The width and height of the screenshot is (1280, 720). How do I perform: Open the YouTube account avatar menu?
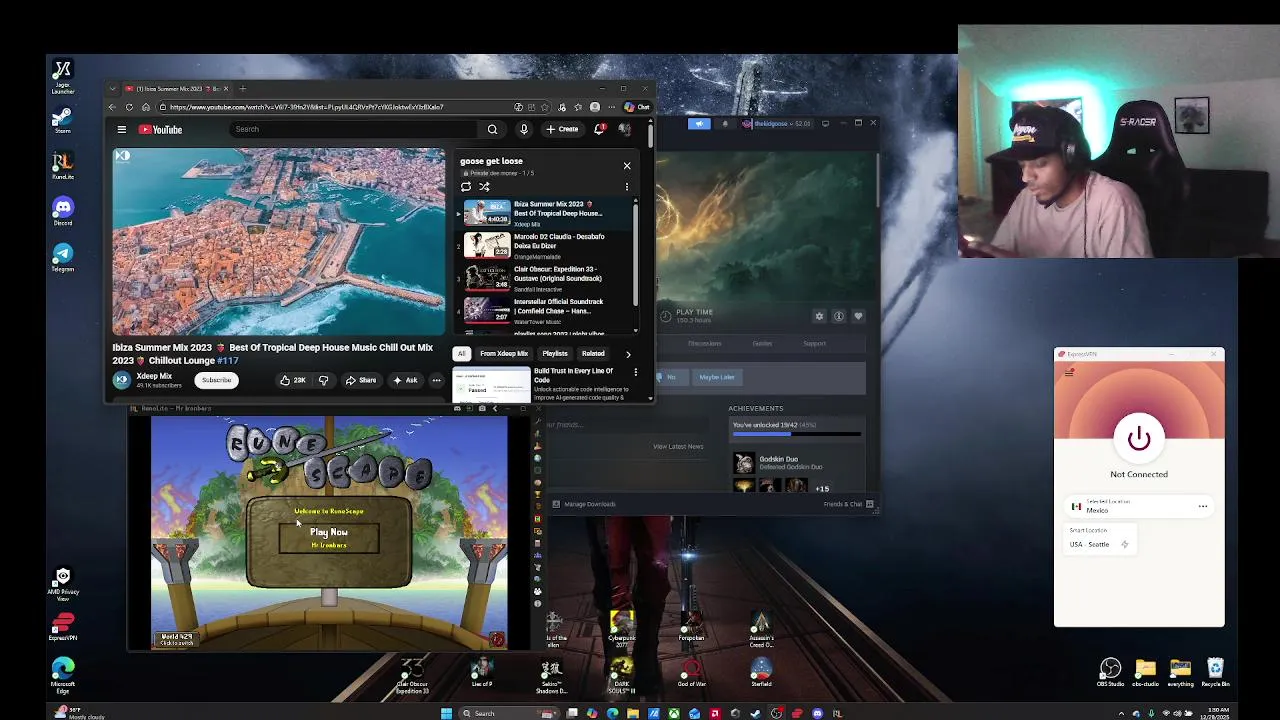pos(625,129)
